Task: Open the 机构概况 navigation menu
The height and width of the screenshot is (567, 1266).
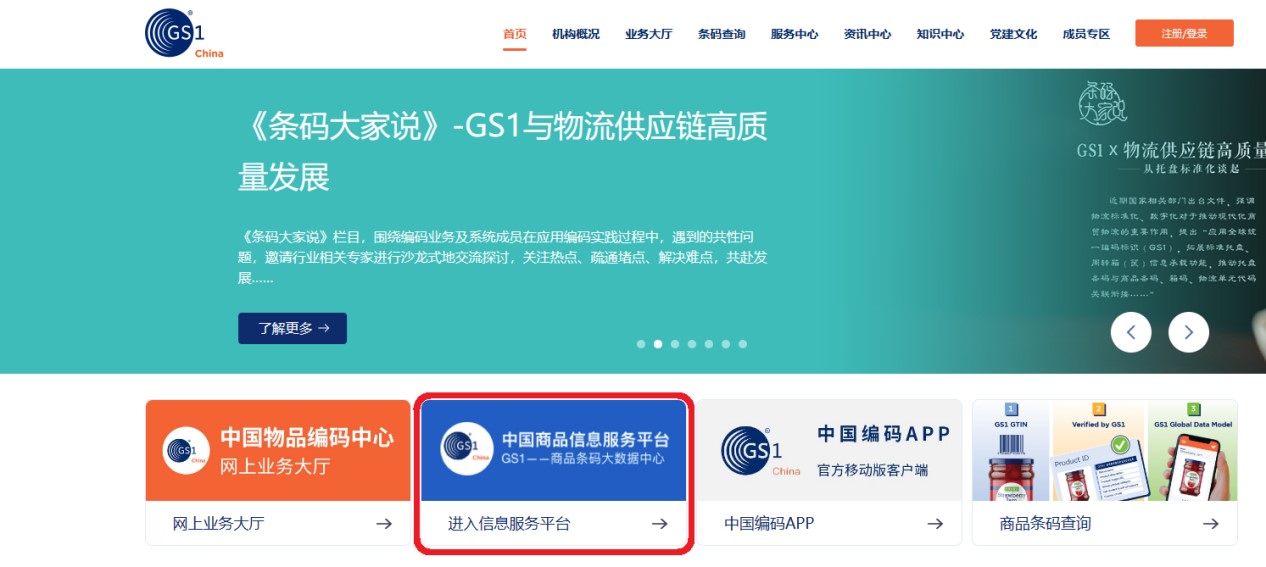Action: click(576, 34)
